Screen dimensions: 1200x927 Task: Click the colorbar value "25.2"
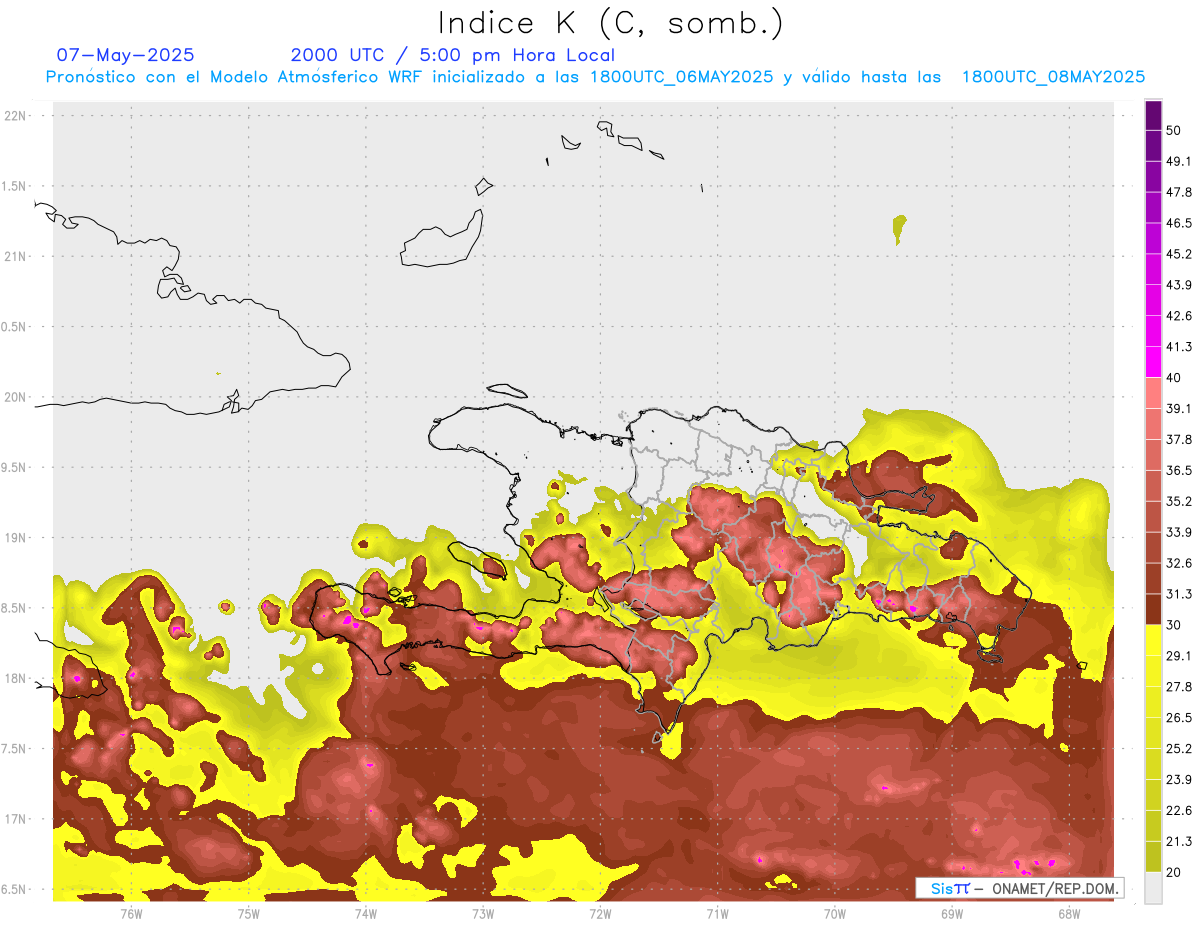click(1178, 749)
